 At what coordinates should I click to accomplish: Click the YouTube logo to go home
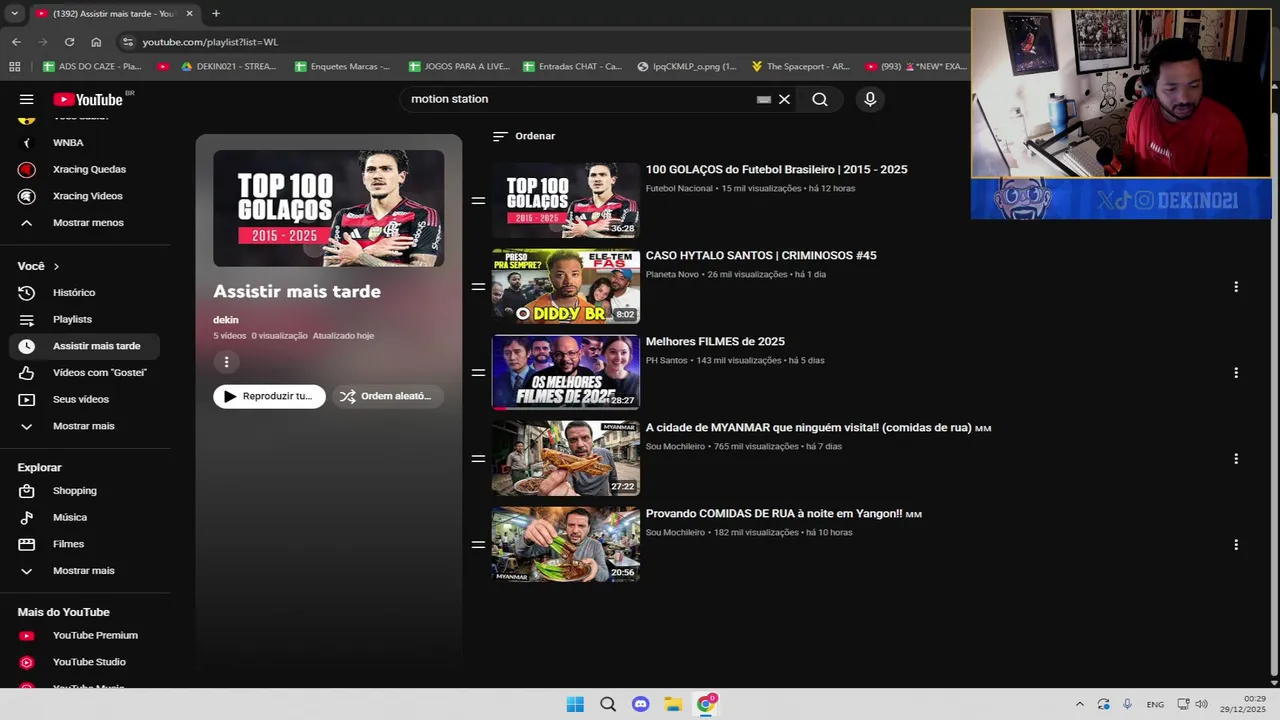(88, 99)
